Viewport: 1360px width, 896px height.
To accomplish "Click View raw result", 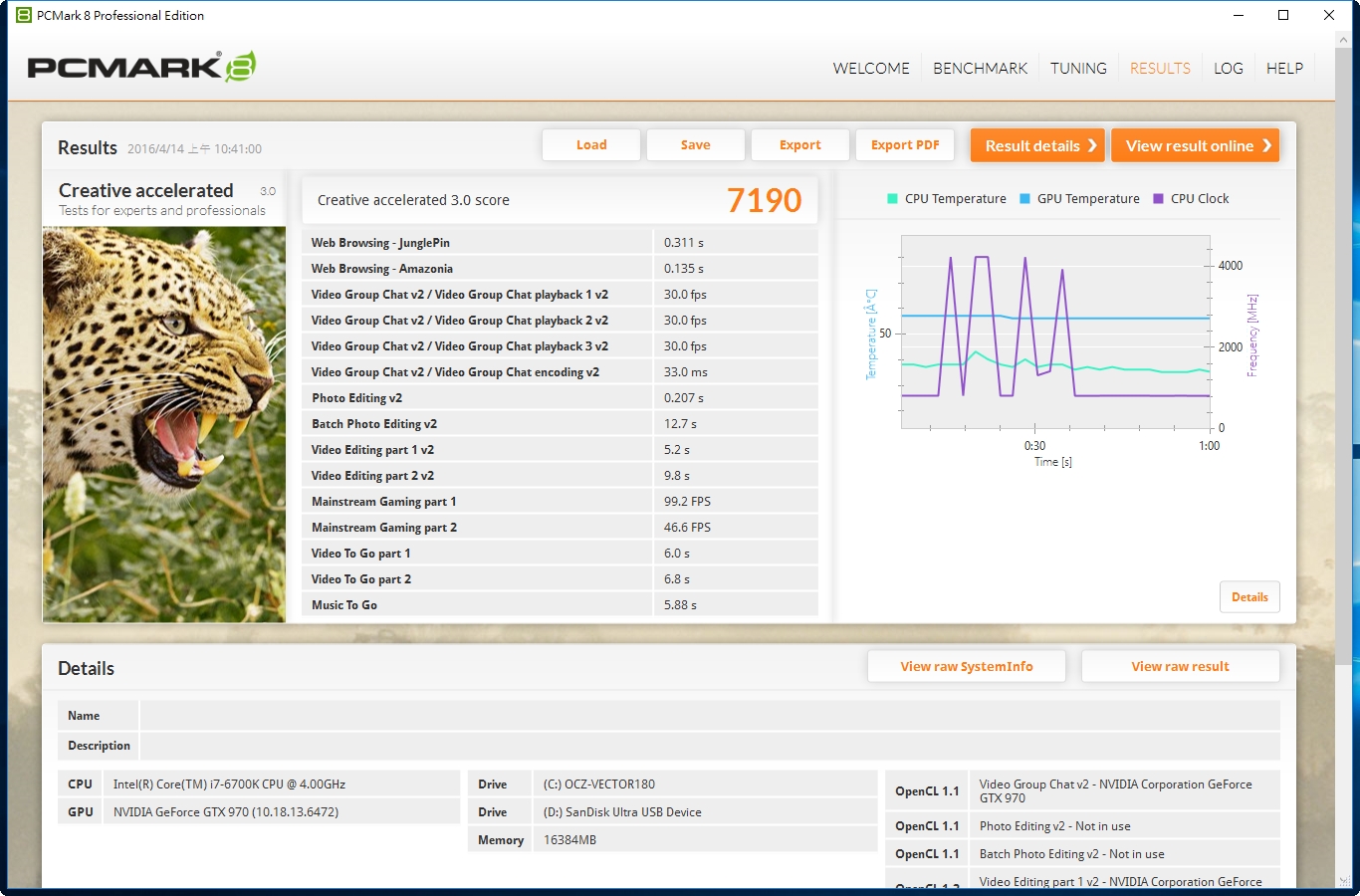I will point(1180,667).
